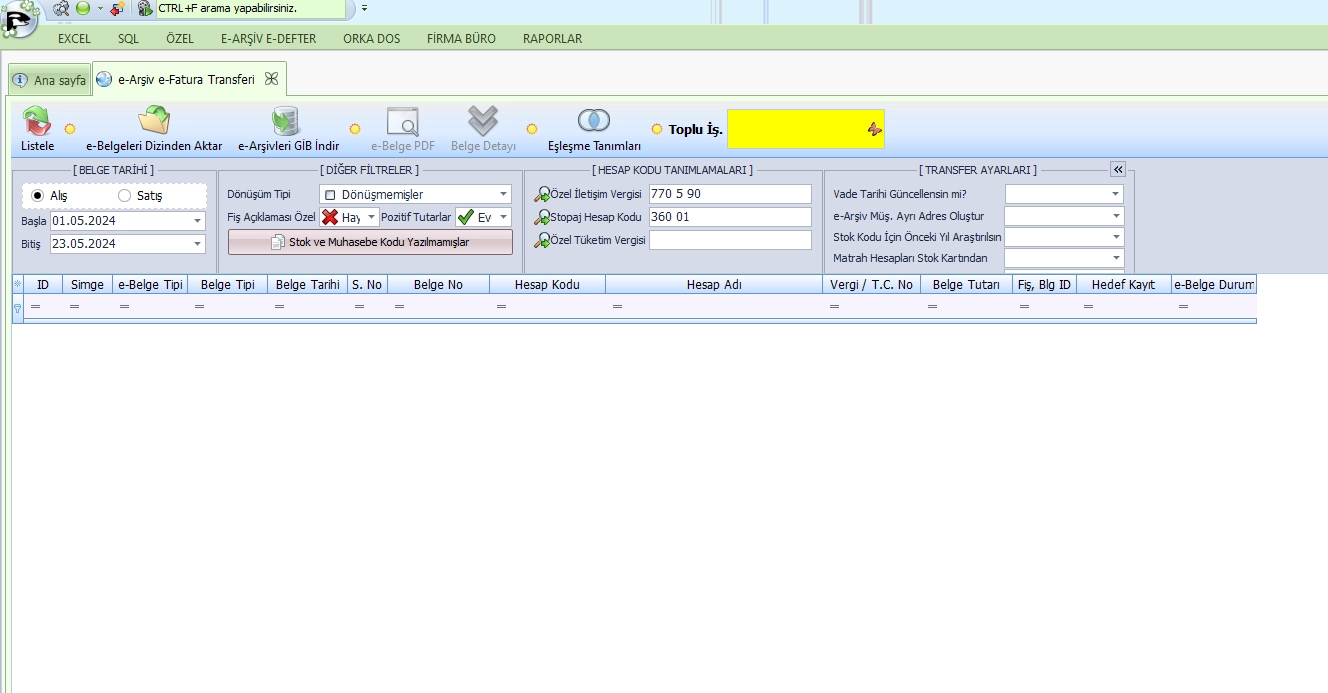Select the Satış radio button
The height and width of the screenshot is (693, 1328).
125,196
